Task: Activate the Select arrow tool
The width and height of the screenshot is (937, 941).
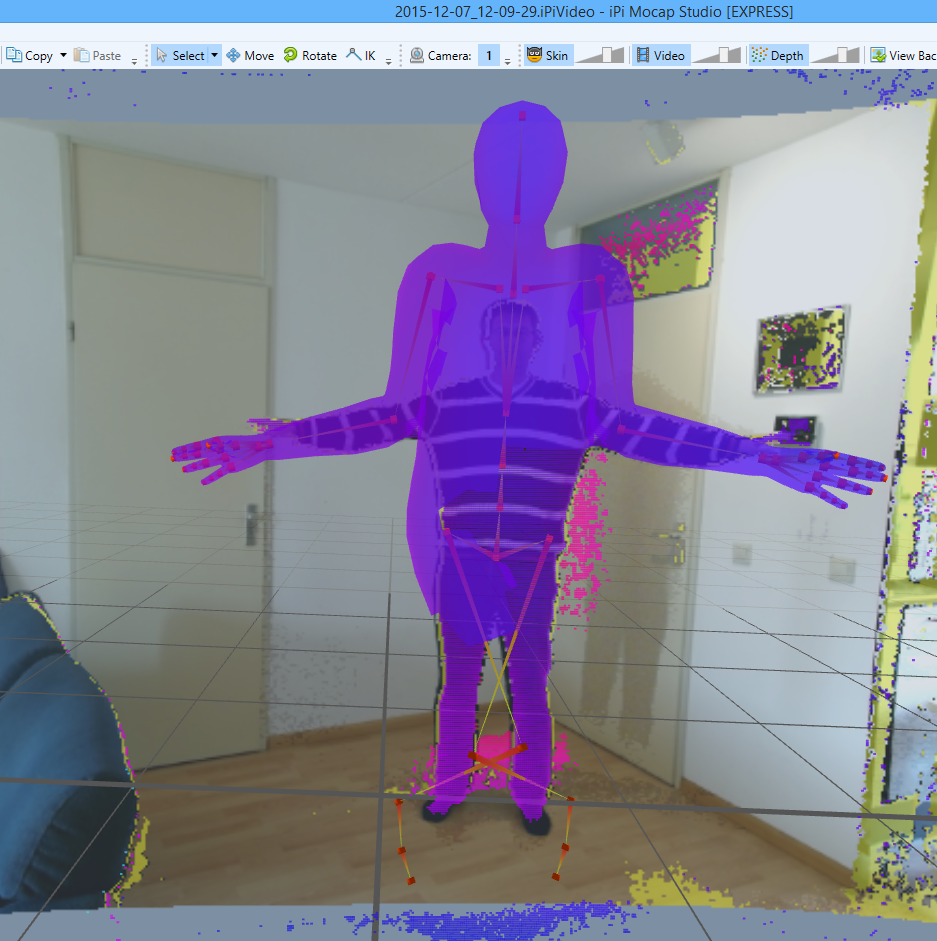Action: [179, 55]
